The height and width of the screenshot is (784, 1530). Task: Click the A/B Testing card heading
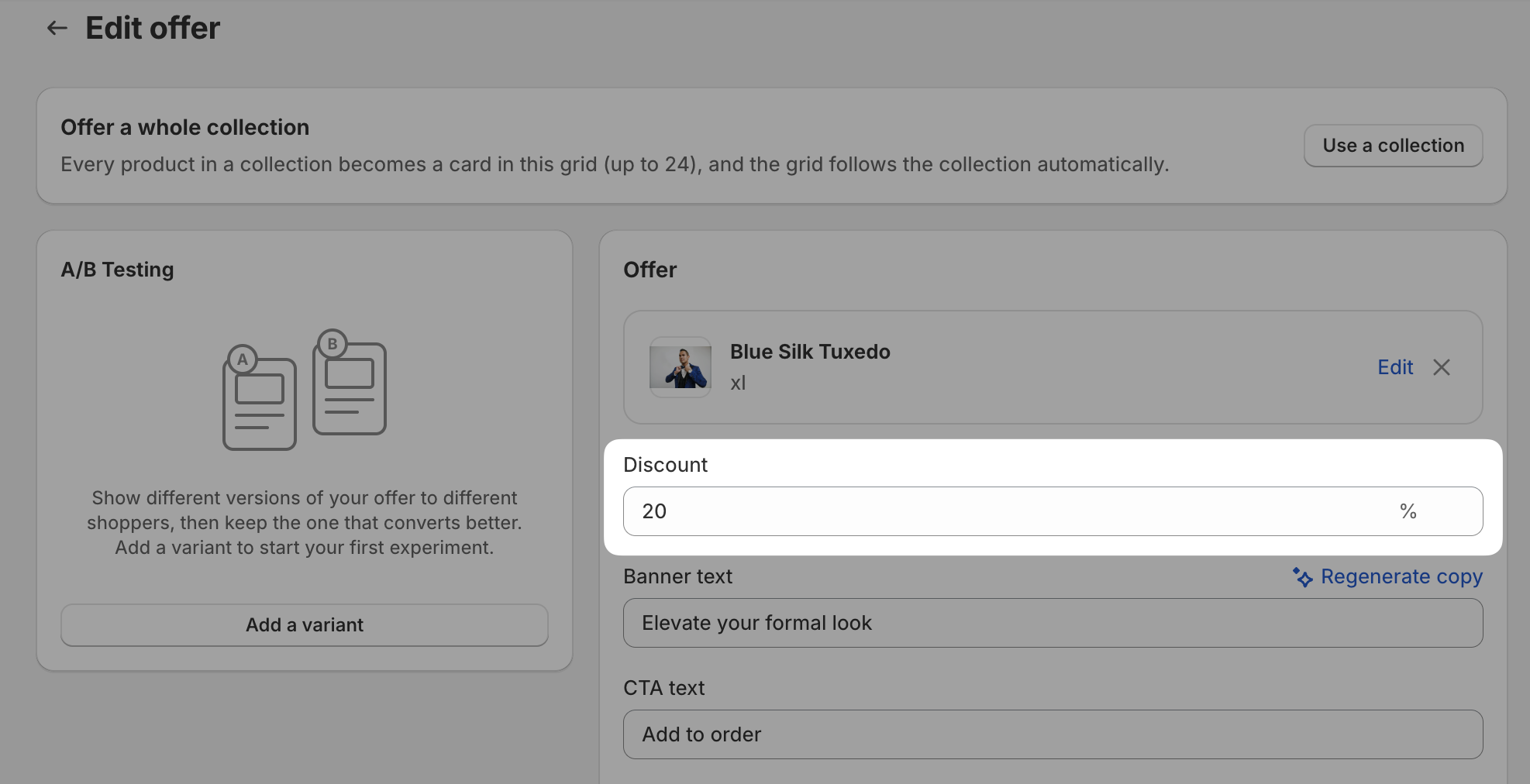tap(118, 270)
